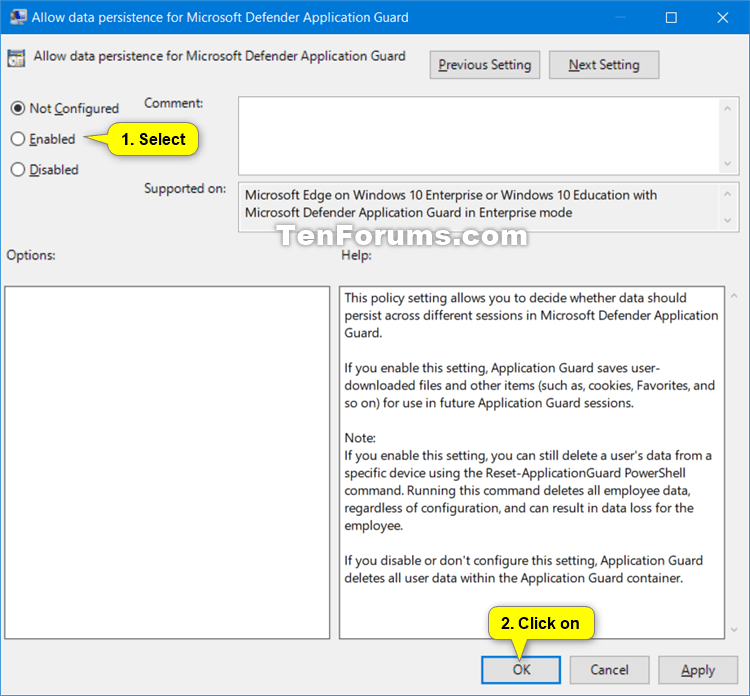
Task: Select the Enabled radio button
Action: click(x=18, y=139)
